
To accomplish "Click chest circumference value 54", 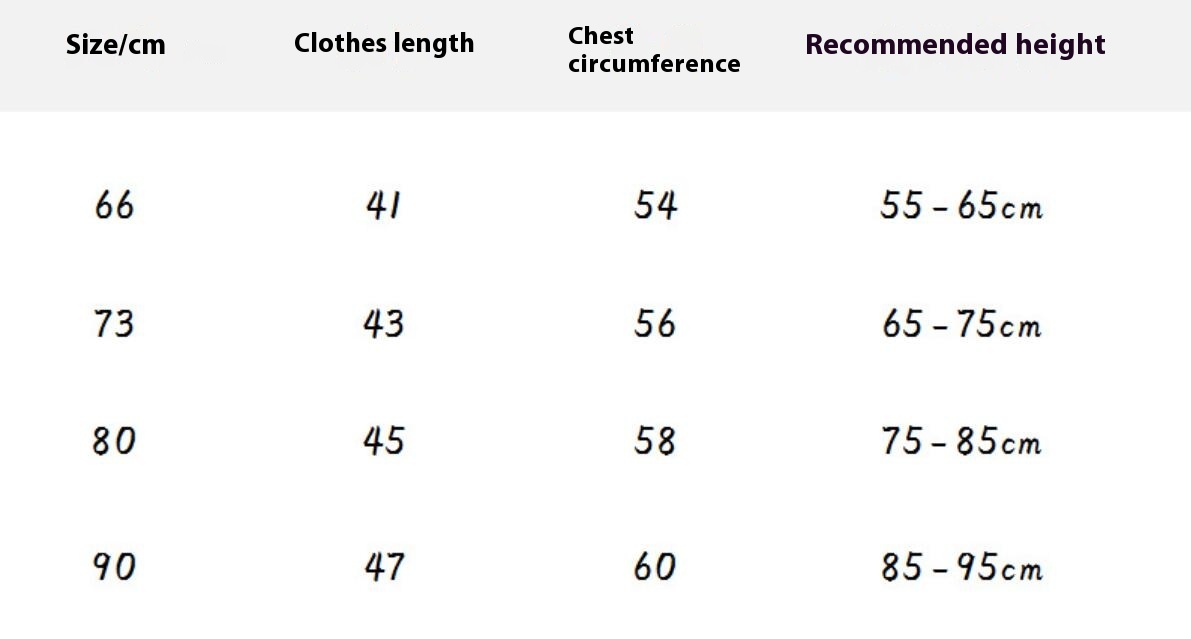I will coord(656,206).
